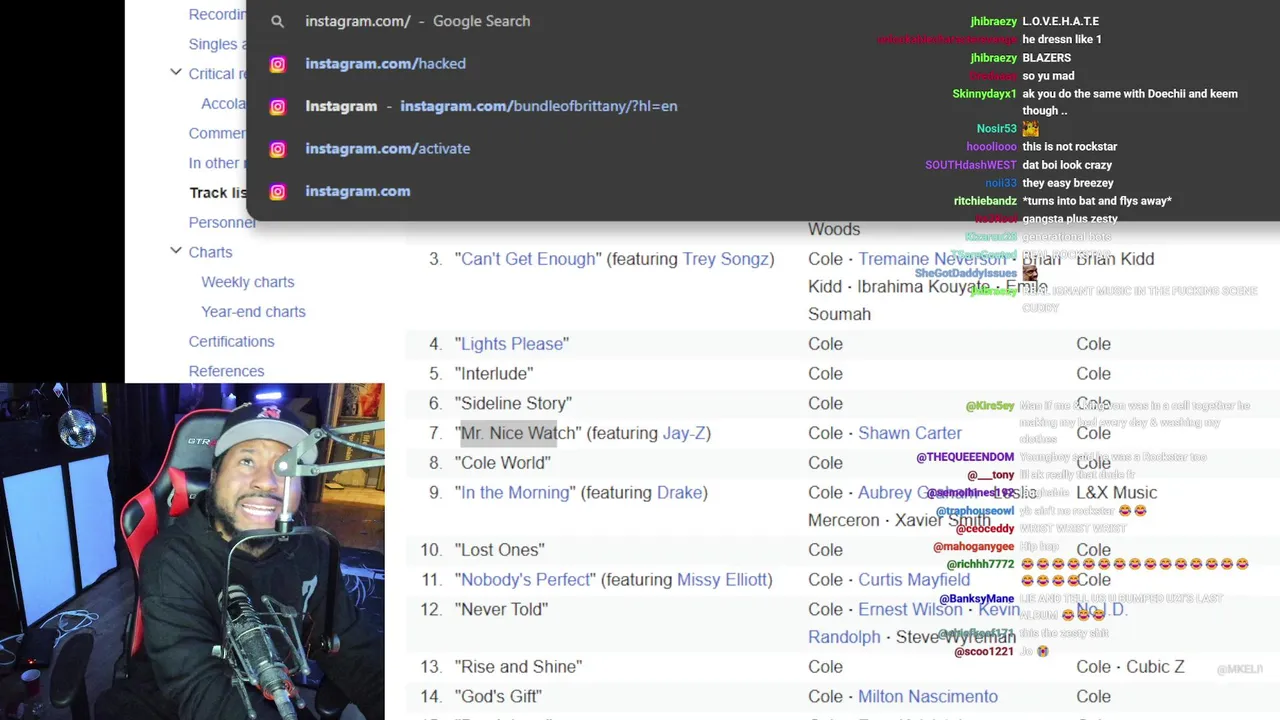Open Charts section in sidebar
1280x720 pixels.
pyautogui.click(x=210, y=252)
